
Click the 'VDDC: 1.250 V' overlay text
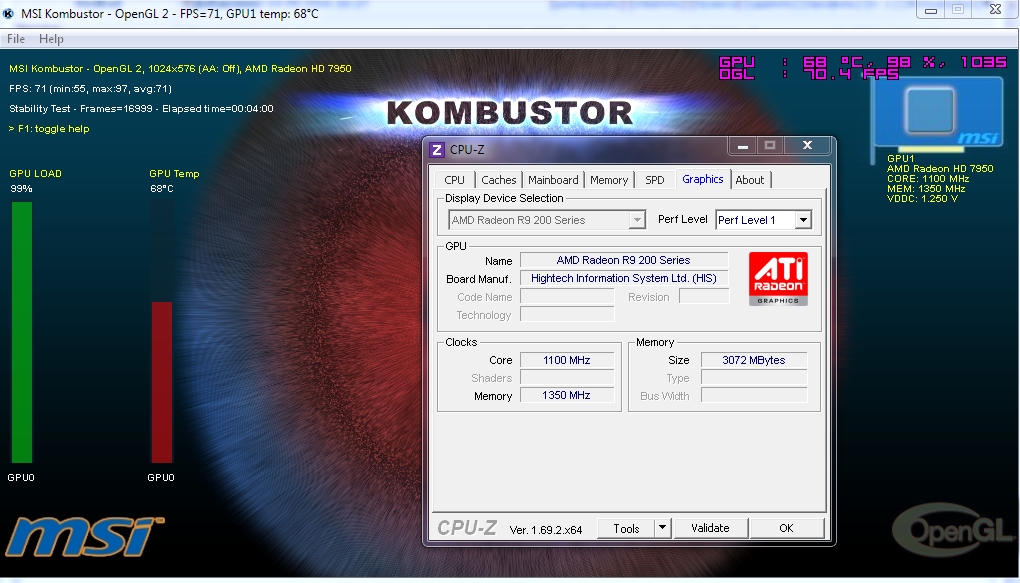[922, 198]
